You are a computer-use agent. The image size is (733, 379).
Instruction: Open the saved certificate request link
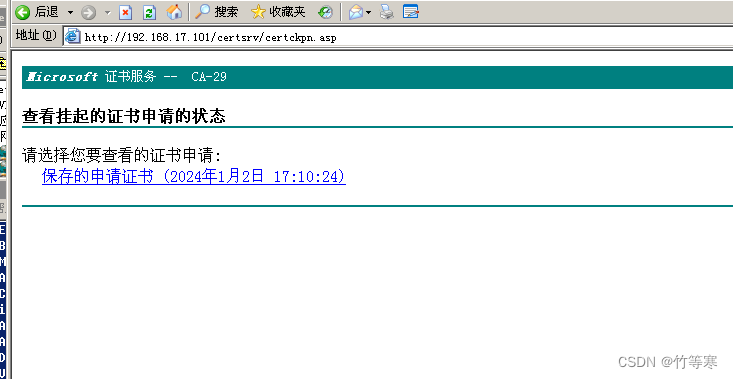pyautogui.click(x=194, y=177)
